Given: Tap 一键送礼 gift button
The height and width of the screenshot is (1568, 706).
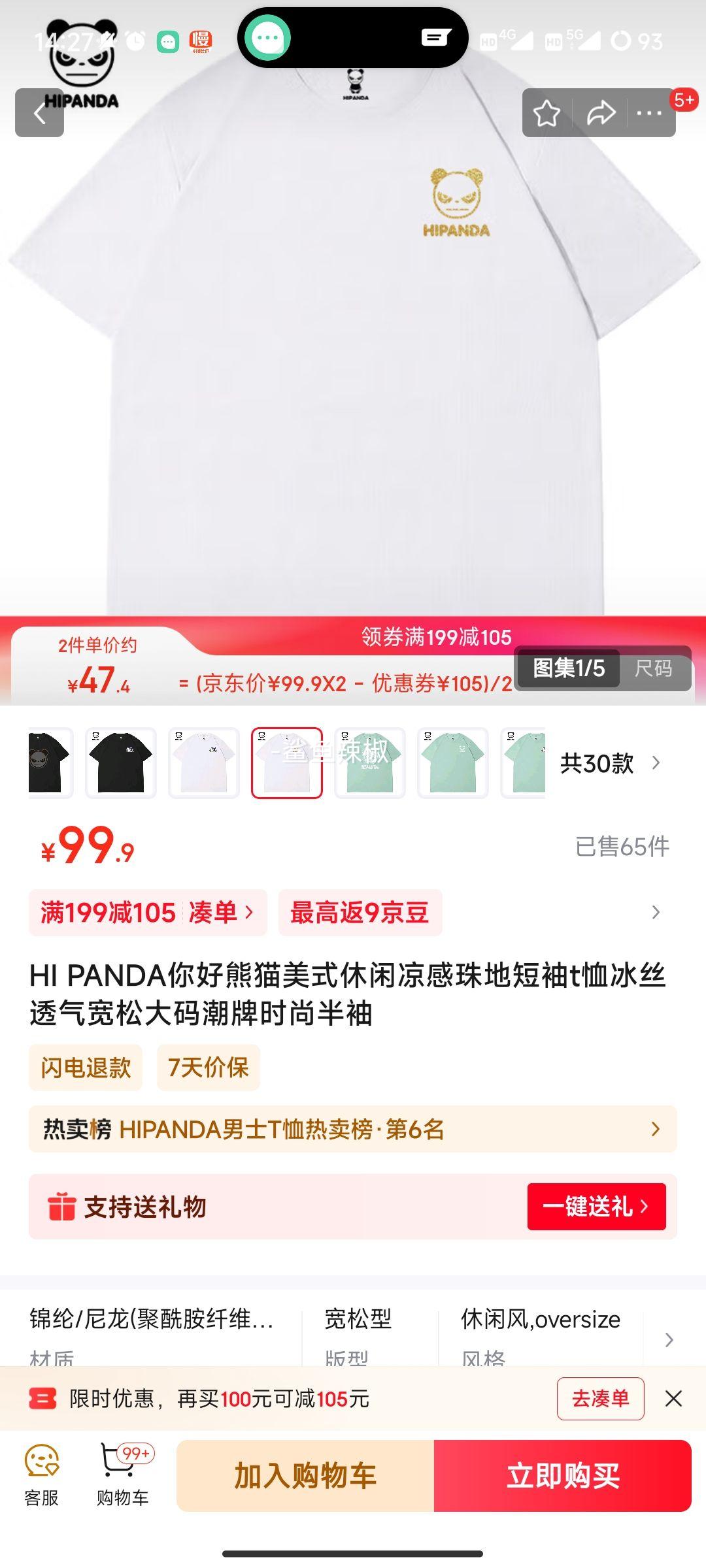Looking at the screenshot, I should pyautogui.click(x=597, y=1207).
